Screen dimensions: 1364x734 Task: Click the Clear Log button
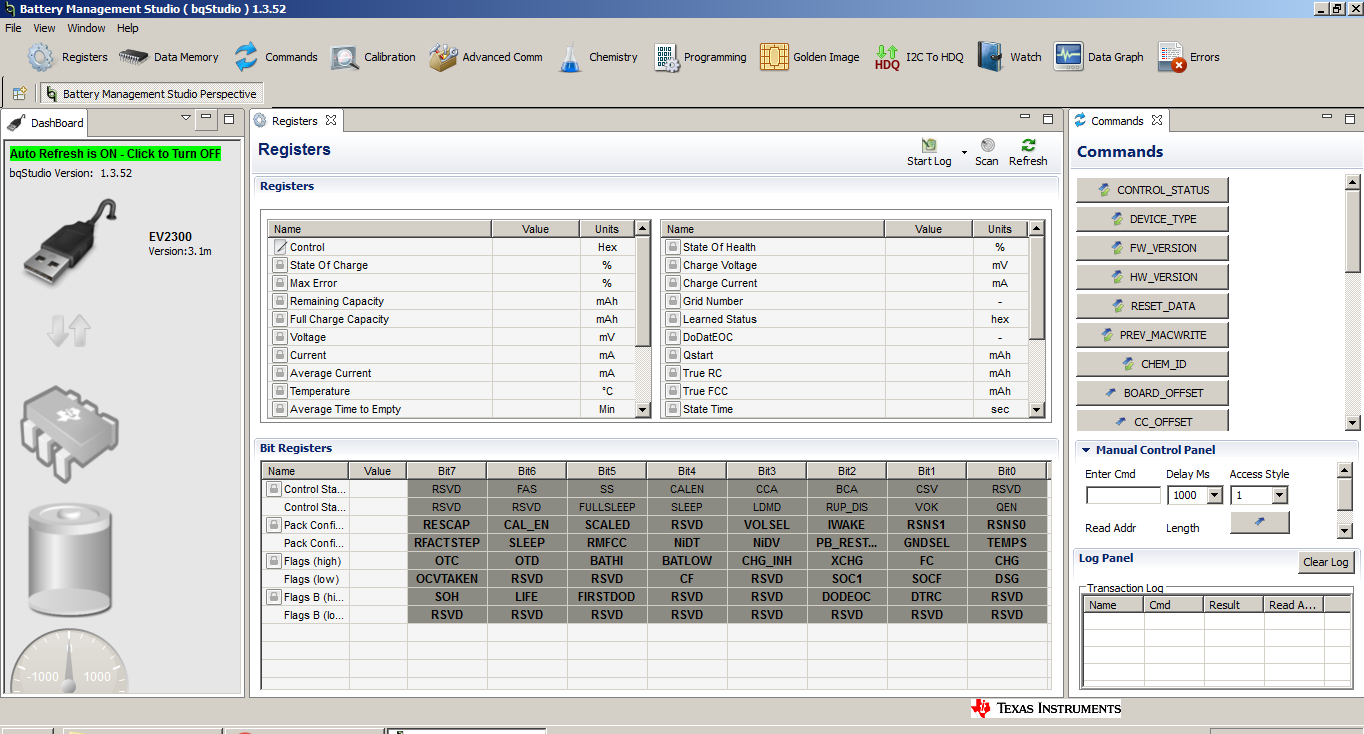click(1326, 562)
